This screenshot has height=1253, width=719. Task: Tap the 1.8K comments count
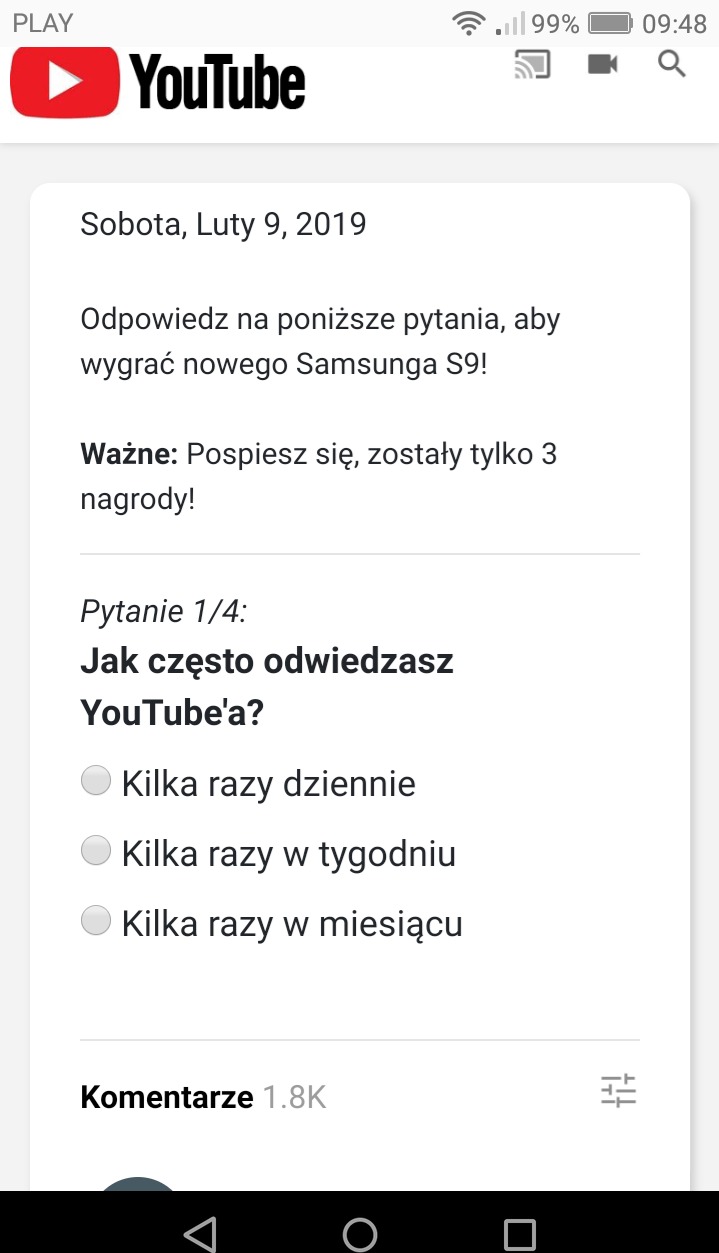tap(294, 1097)
